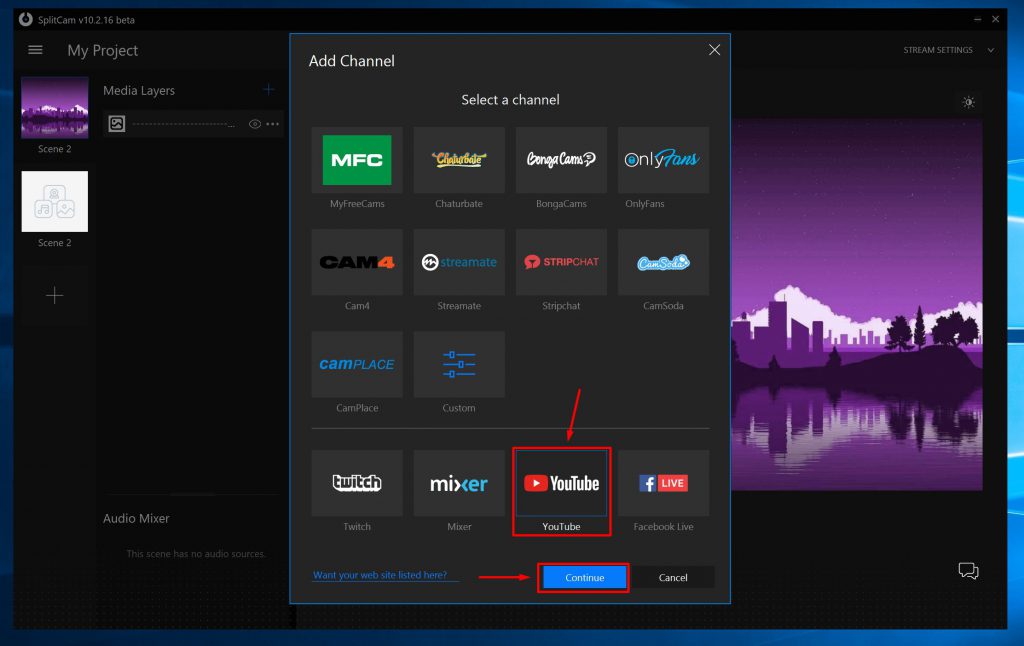1024x646 pixels.
Task: Click the Continue button
Action: tap(584, 577)
